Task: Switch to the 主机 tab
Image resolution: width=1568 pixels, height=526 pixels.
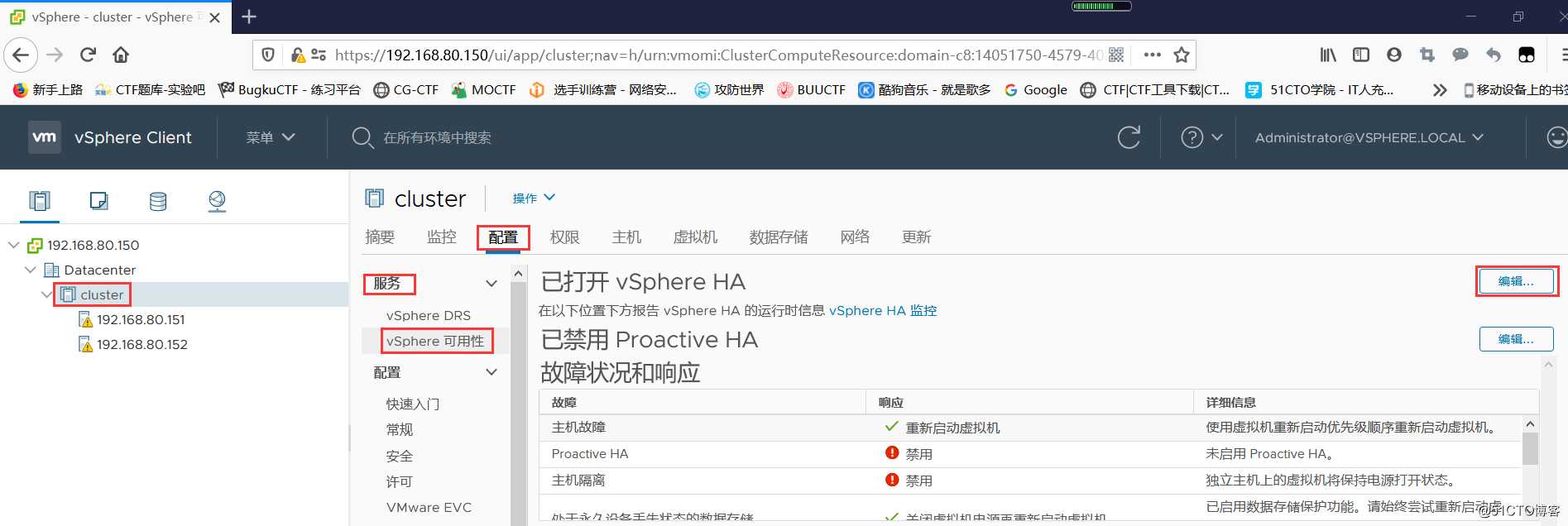Action: tap(627, 237)
